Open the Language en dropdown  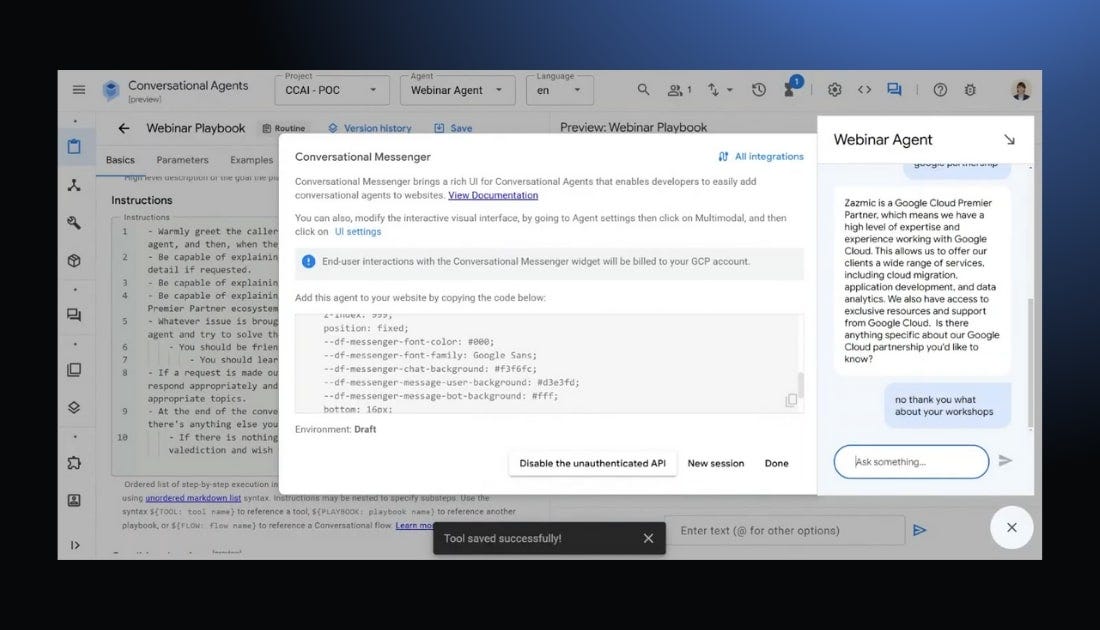pos(559,91)
